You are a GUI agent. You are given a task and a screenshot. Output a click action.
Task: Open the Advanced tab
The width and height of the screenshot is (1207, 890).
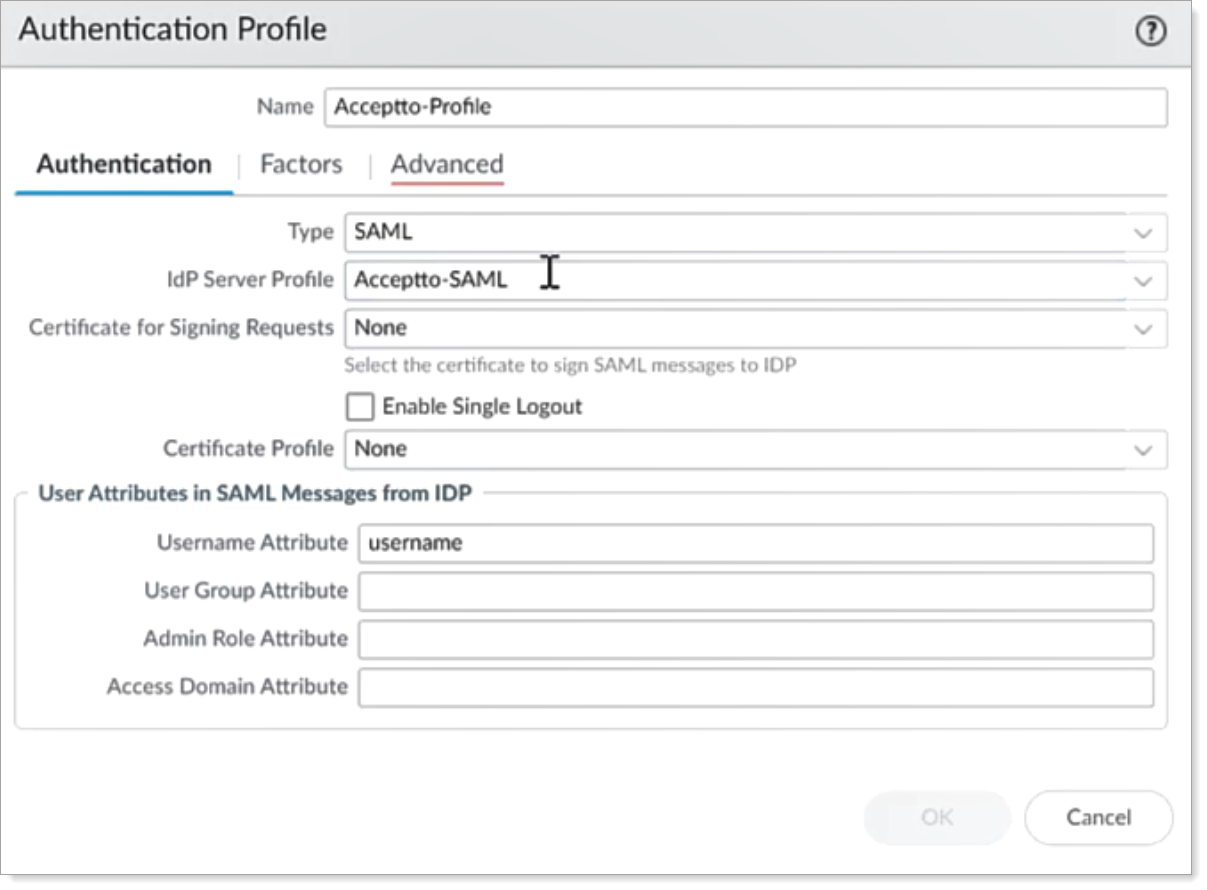447,164
